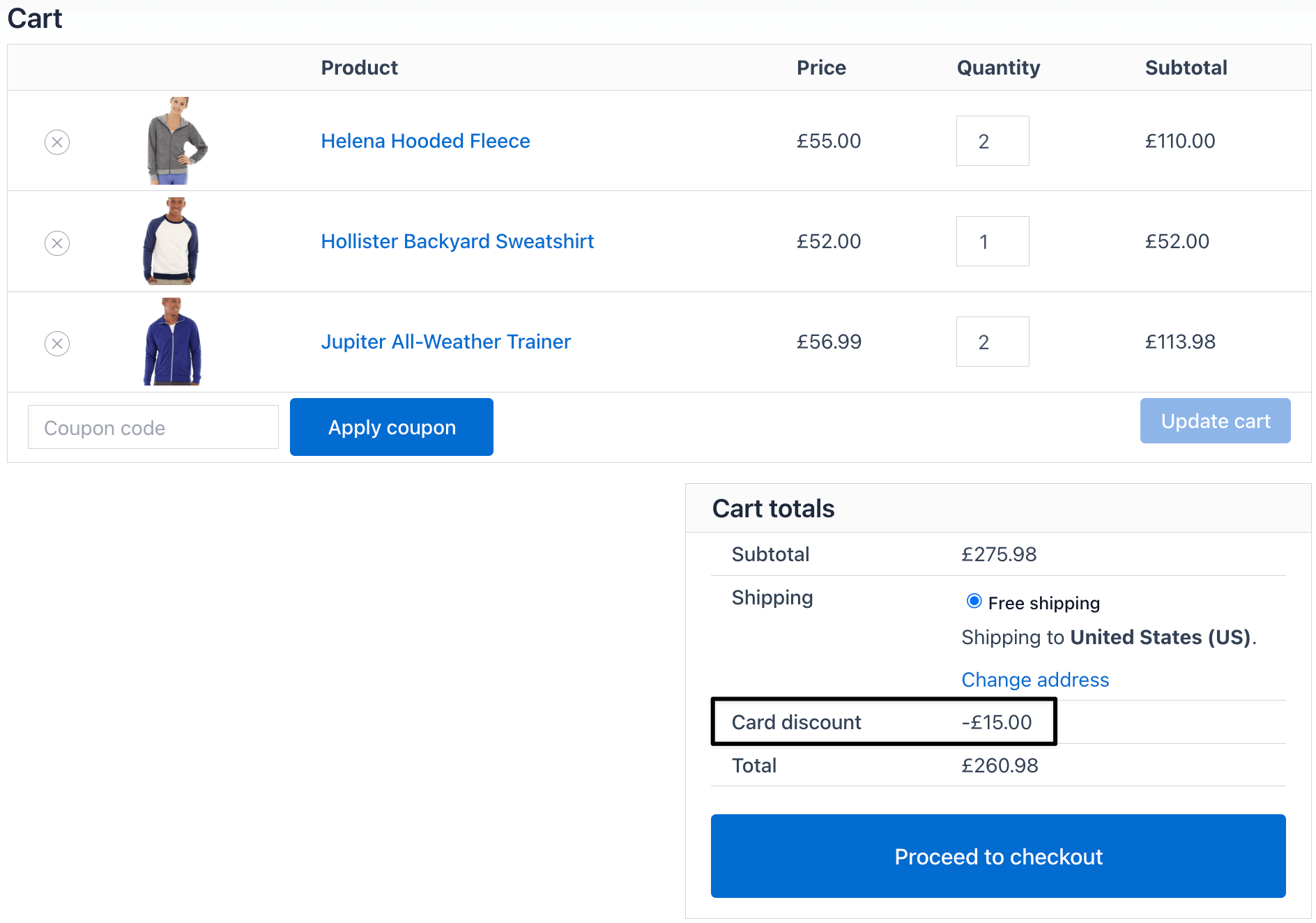Click the Jupiter All-Weather Trainer quantity box
This screenshot has height=923, width=1316.
tap(992, 342)
